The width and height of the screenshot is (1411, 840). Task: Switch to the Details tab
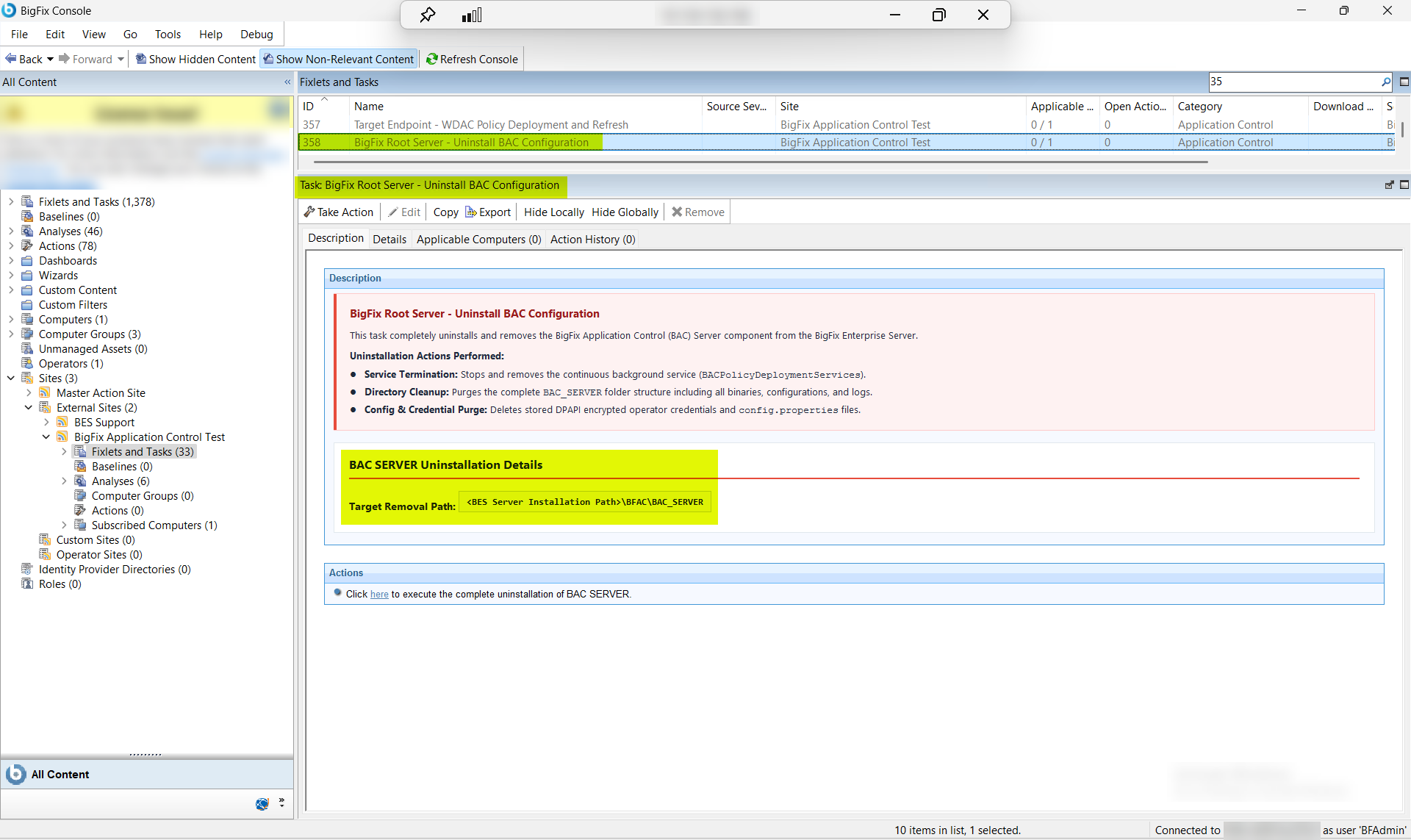coord(389,239)
